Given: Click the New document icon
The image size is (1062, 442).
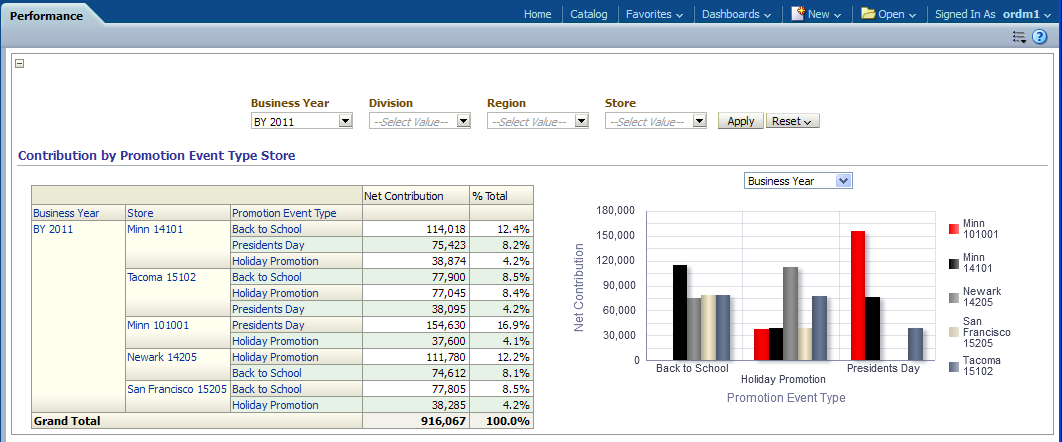Looking at the screenshot, I should [798, 14].
